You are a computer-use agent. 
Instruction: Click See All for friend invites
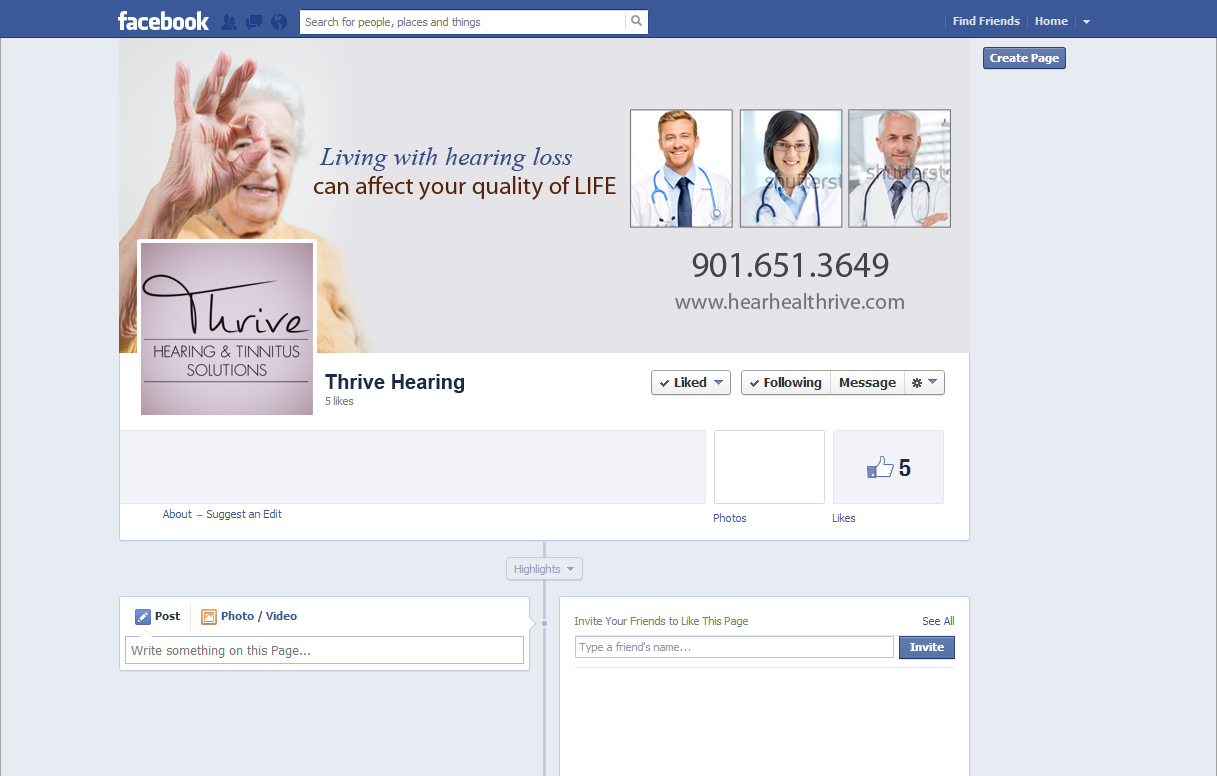coord(938,621)
